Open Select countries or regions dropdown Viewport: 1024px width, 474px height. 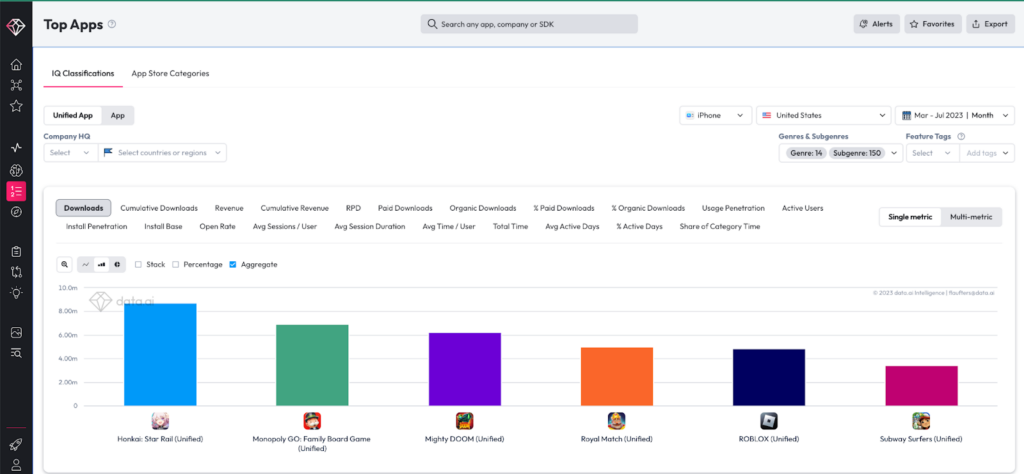click(162, 153)
